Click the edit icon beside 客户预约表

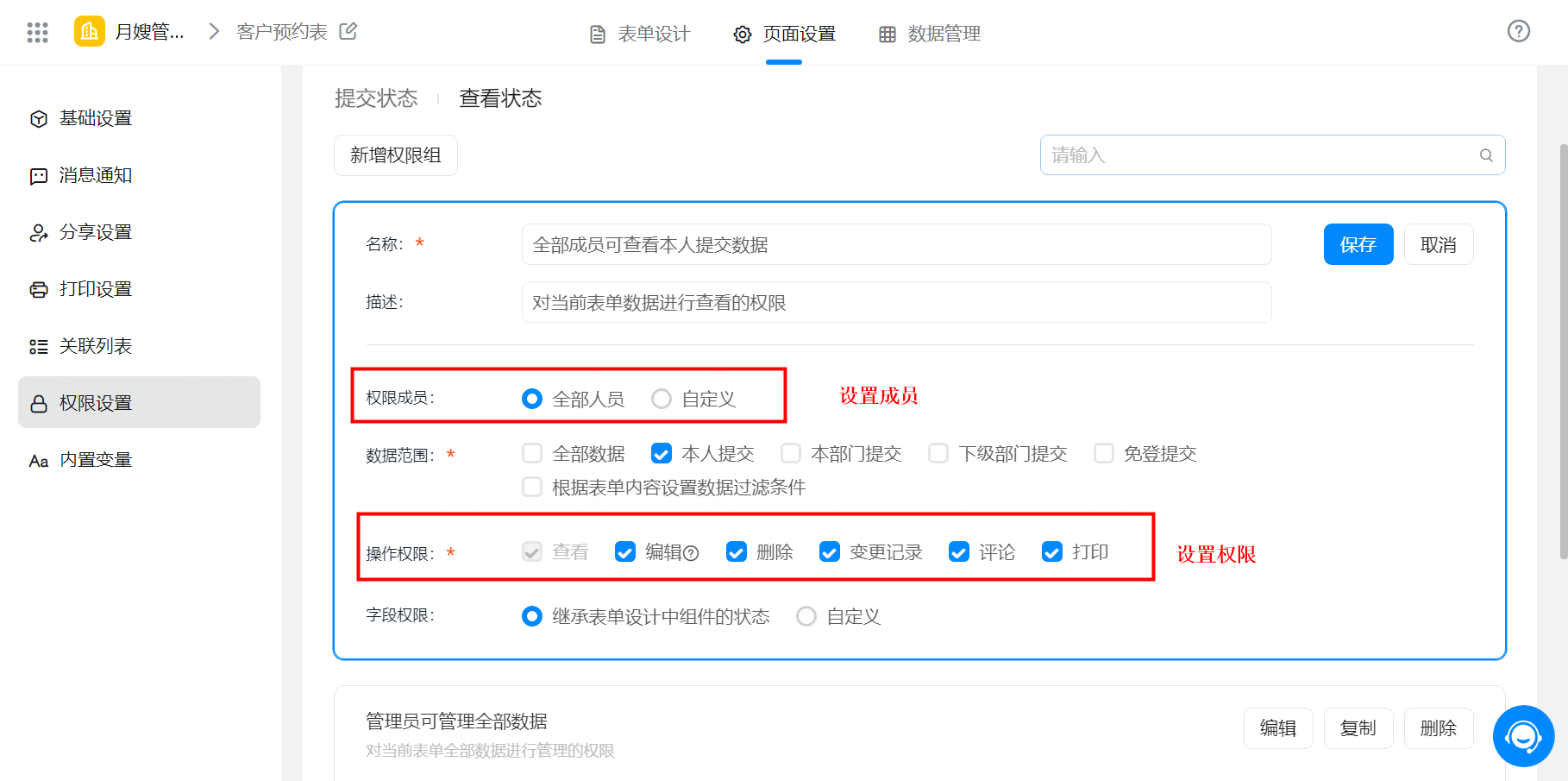(348, 31)
